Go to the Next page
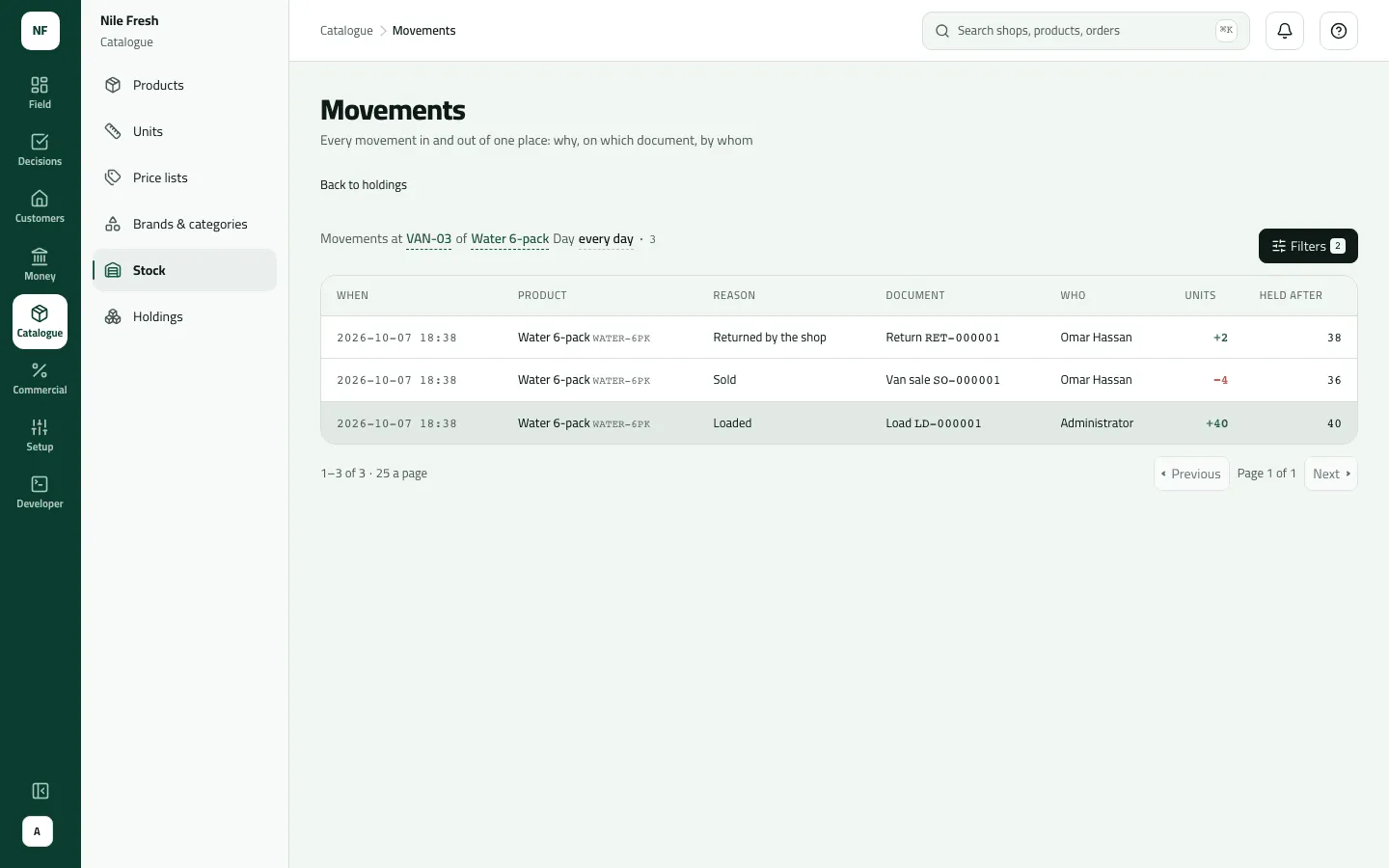The height and width of the screenshot is (868, 1389). [x=1331, y=474]
